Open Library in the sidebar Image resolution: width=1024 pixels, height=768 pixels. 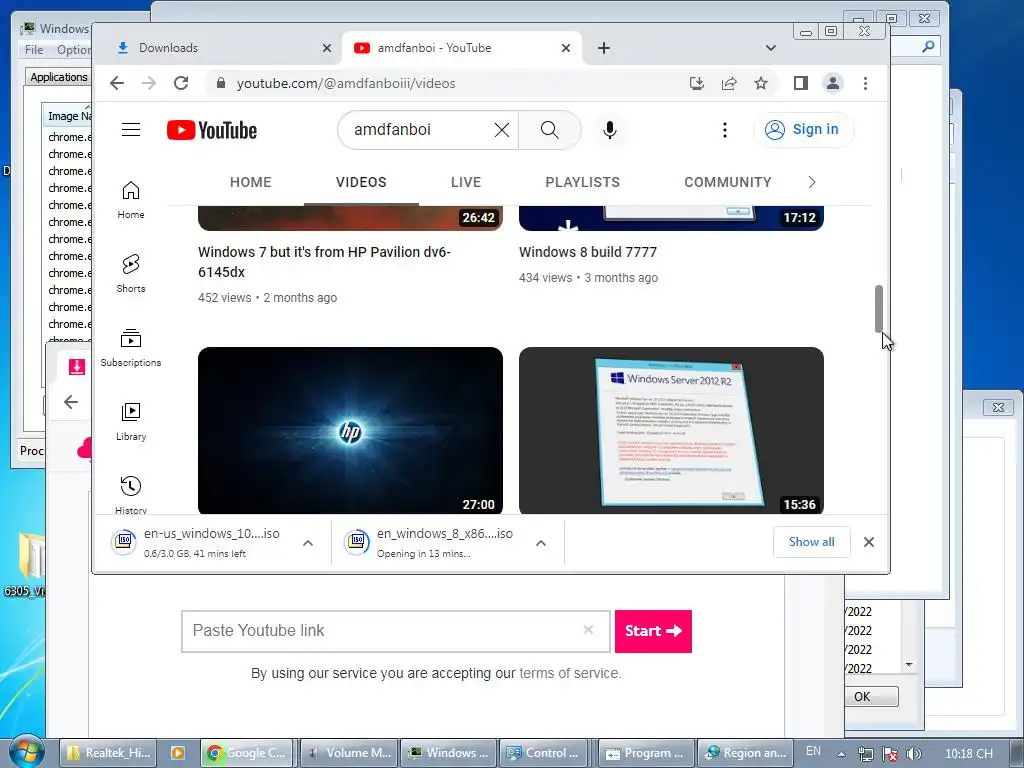131,421
